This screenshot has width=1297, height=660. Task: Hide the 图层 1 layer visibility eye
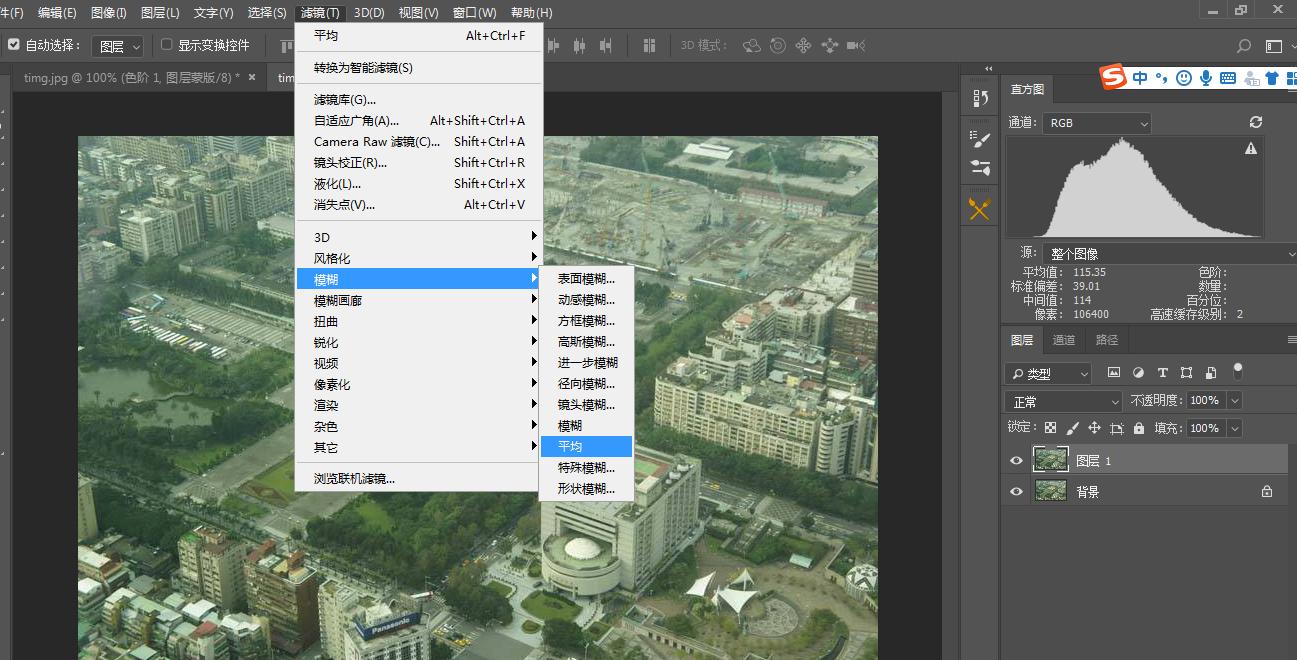coord(1016,460)
